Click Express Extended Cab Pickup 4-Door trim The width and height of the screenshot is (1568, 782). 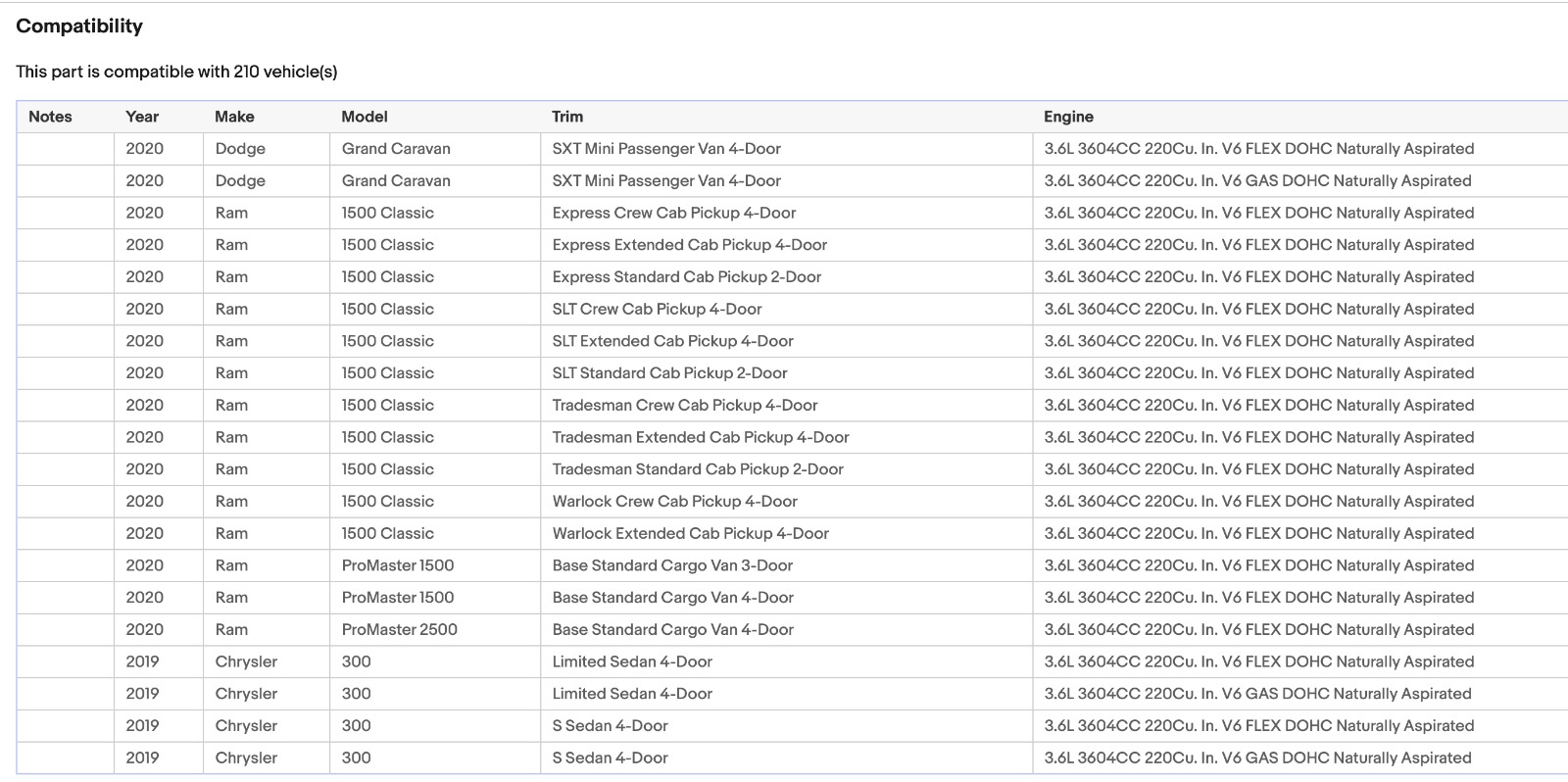click(690, 245)
